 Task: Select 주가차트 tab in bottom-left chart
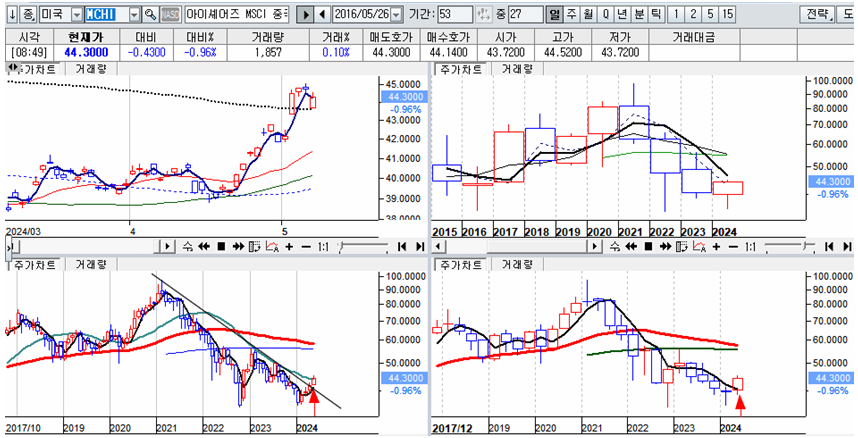[34, 265]
